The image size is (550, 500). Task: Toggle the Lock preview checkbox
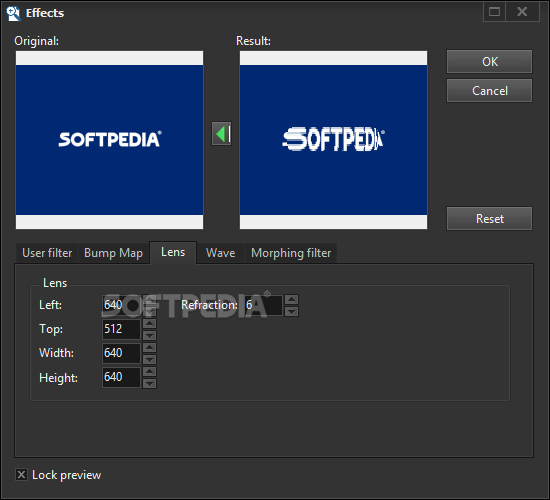click(x=21, y=475)
